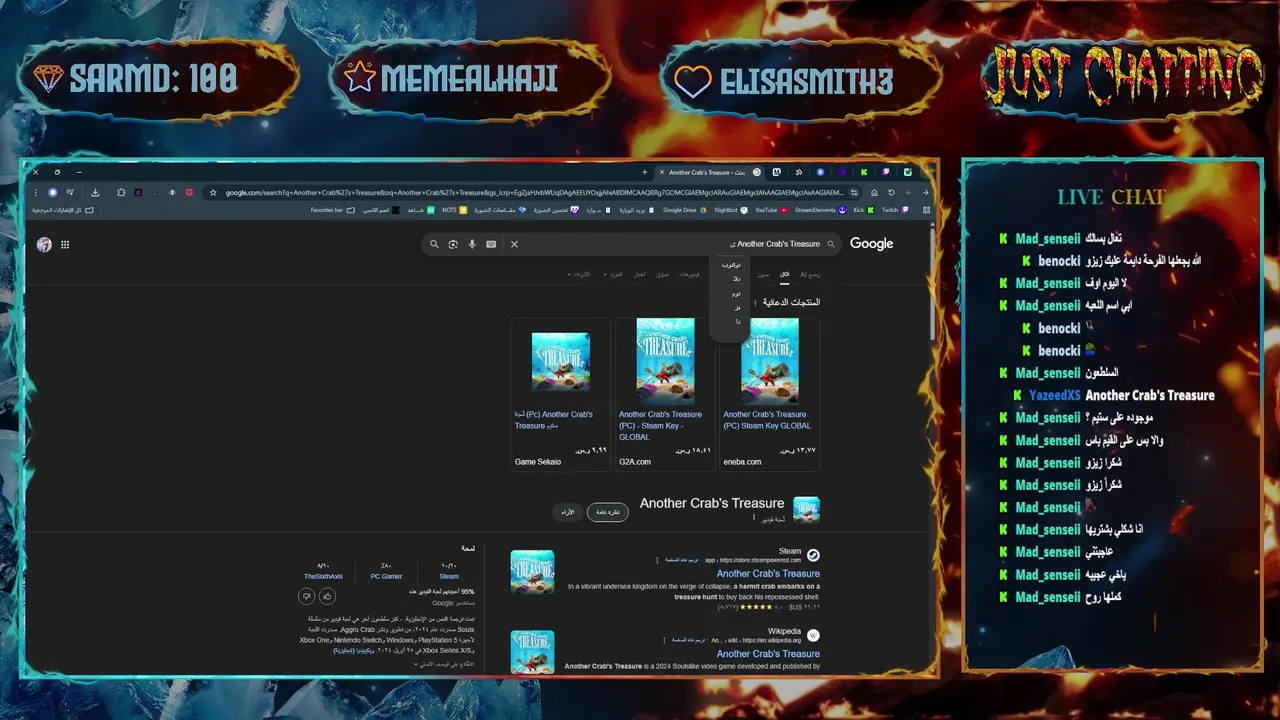Open the extensions puzzle-piece menu
1280x720 pixels.
pyautogui.click(x=121, y=192)
